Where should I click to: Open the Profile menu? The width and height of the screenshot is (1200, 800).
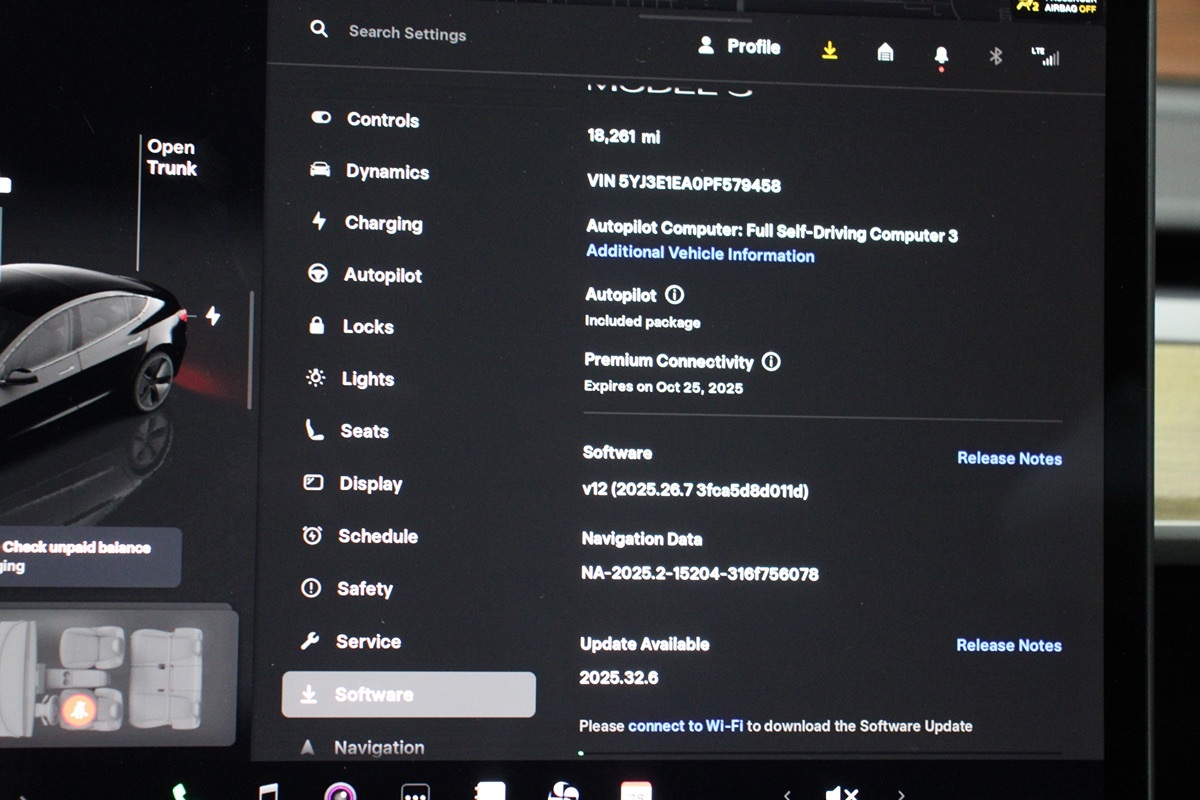740,47
